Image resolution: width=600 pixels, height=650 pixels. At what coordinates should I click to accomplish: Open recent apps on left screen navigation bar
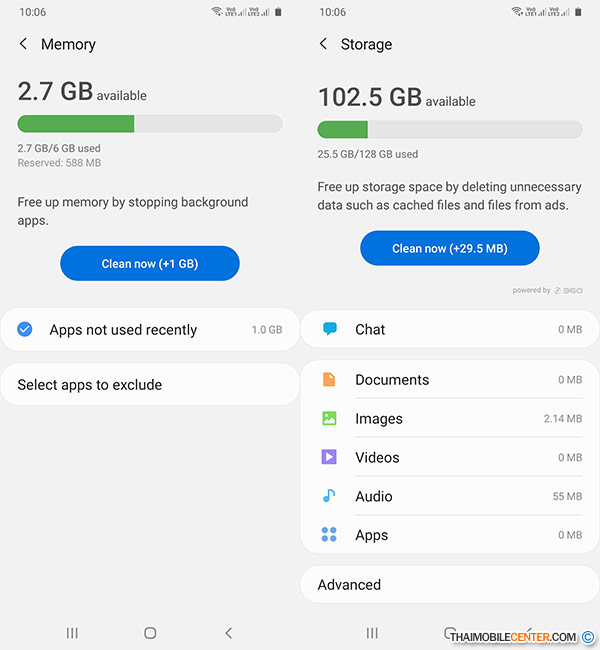click(x=72, y=633)
